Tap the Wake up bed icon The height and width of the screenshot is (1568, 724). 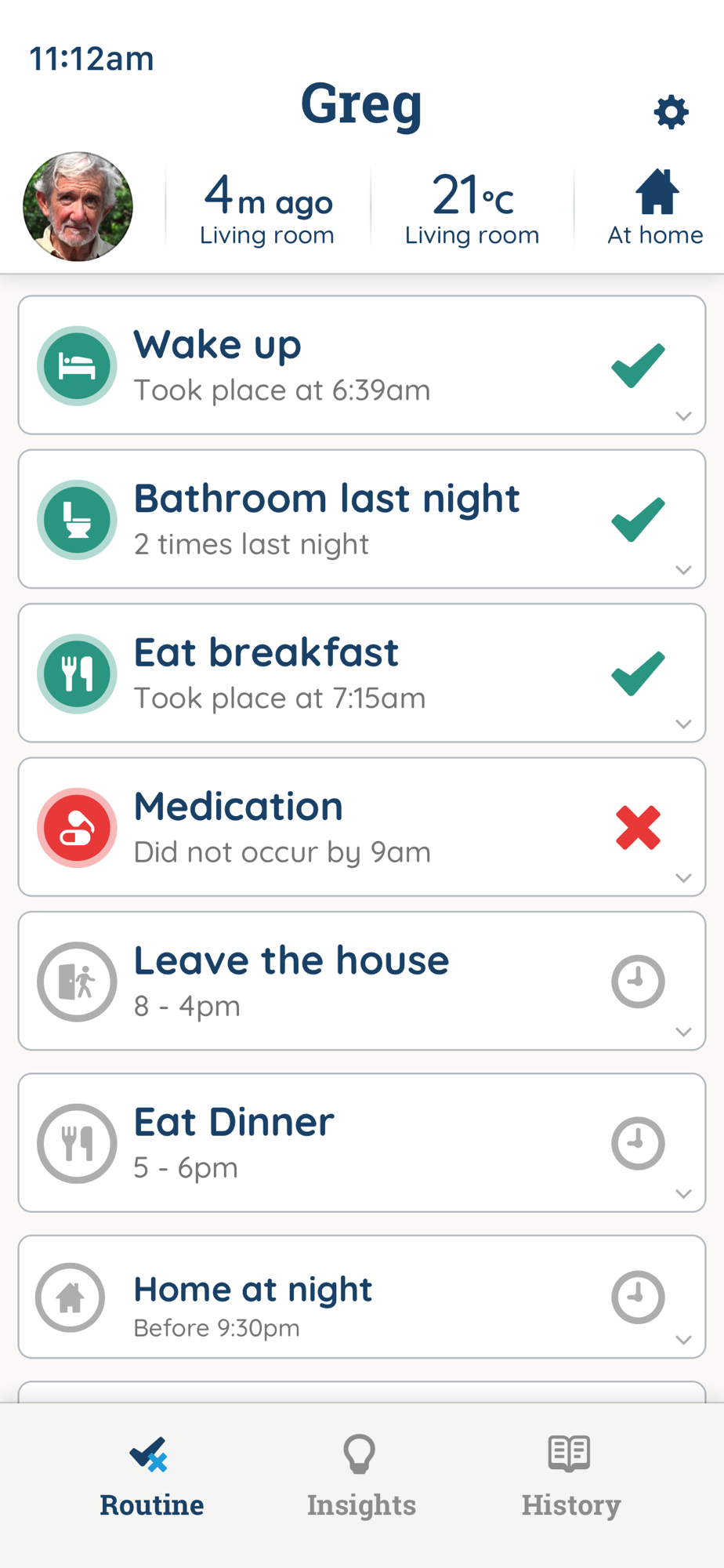click(77, 365)
